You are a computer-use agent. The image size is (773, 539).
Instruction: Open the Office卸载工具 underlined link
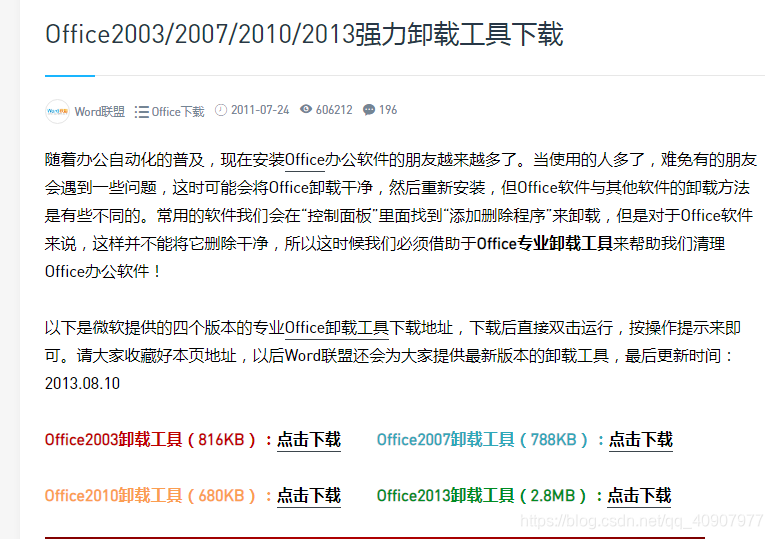[x=337, y=328]
